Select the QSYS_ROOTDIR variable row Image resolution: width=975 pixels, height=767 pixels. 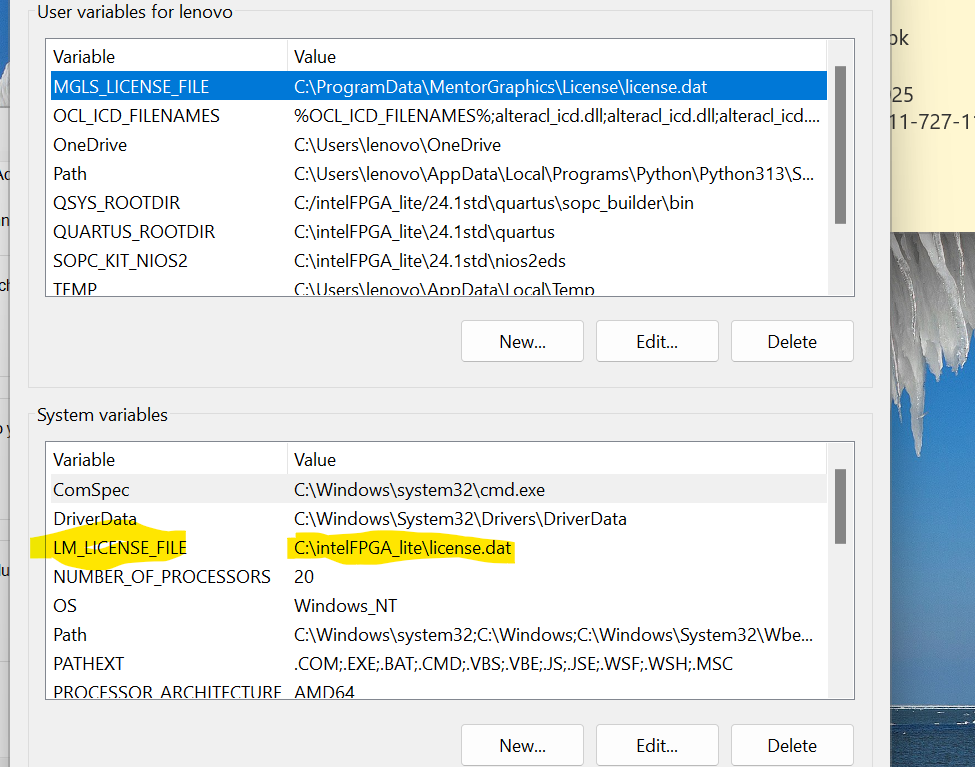point(117,203)
